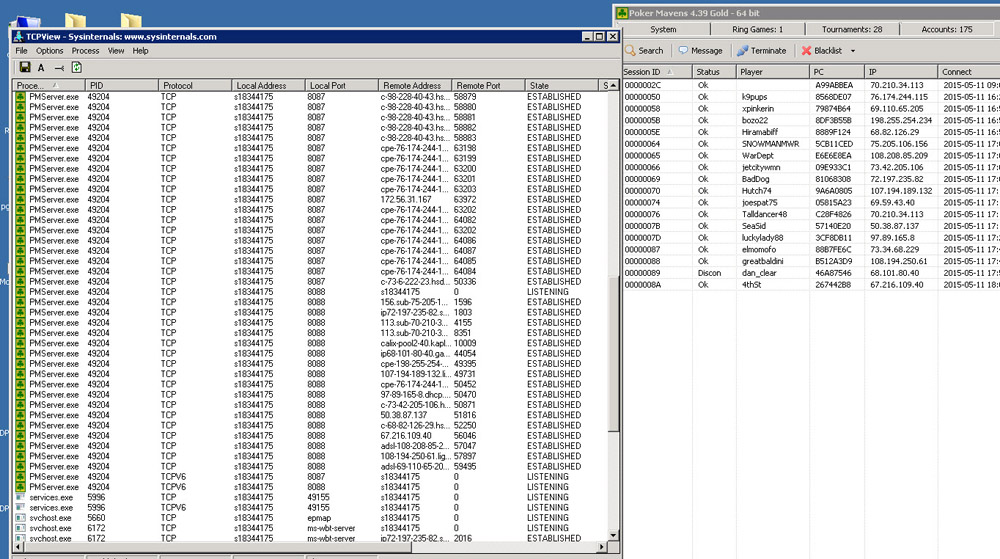Click the scroll down arrow in TCPView list
1000x559 pixels.
613,535
